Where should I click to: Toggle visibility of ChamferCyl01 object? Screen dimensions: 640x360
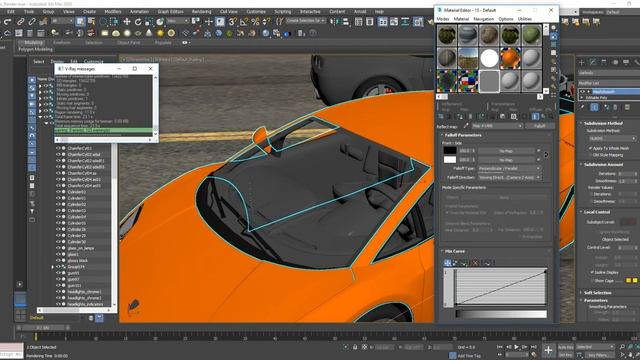click(58, 148)
